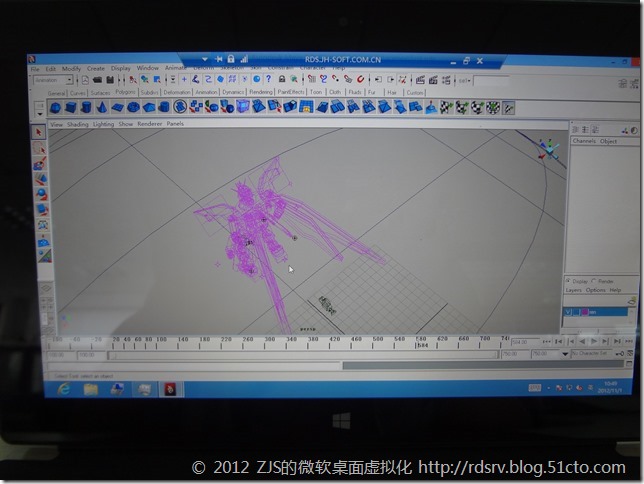Screen dimensions: 644x484
Task: Open Internet Explorer from the taskbar
Action: [x=64, y=389]
